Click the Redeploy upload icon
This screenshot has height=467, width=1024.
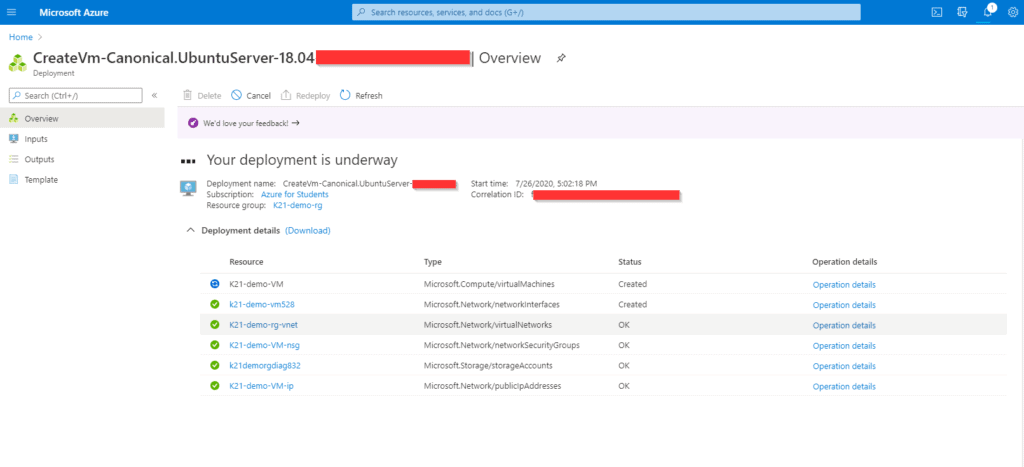tap(286, 95)
